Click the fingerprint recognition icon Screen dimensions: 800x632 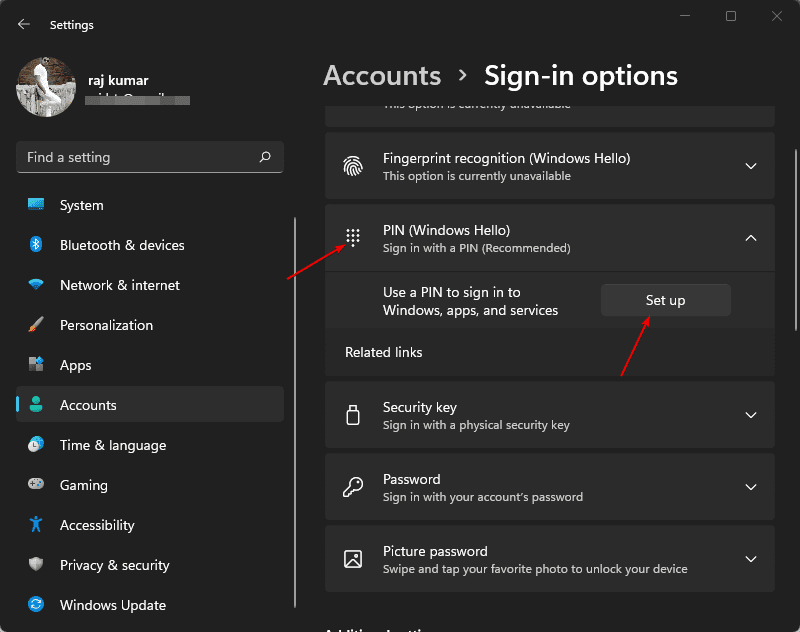click(x=352, y=165)
